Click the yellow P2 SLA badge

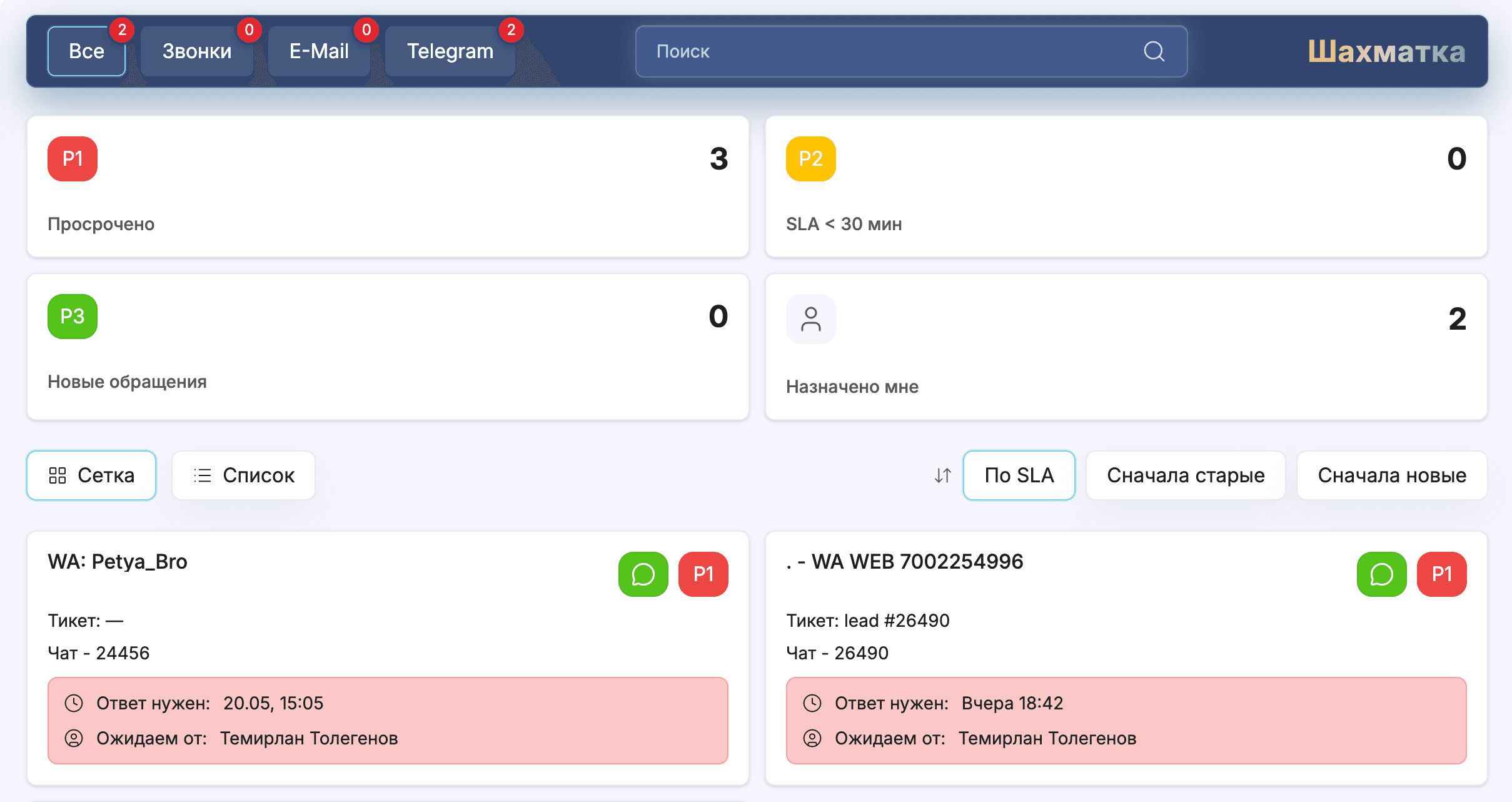point(810,159)
